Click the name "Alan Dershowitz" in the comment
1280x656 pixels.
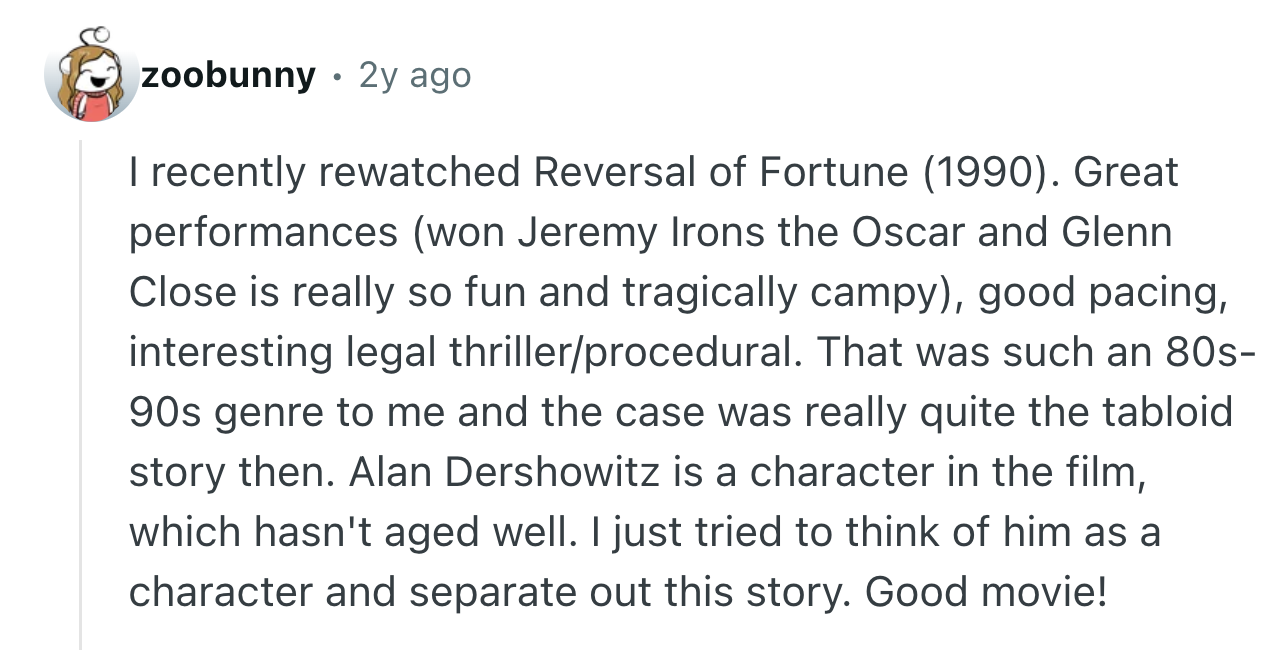tap(503, 471)
